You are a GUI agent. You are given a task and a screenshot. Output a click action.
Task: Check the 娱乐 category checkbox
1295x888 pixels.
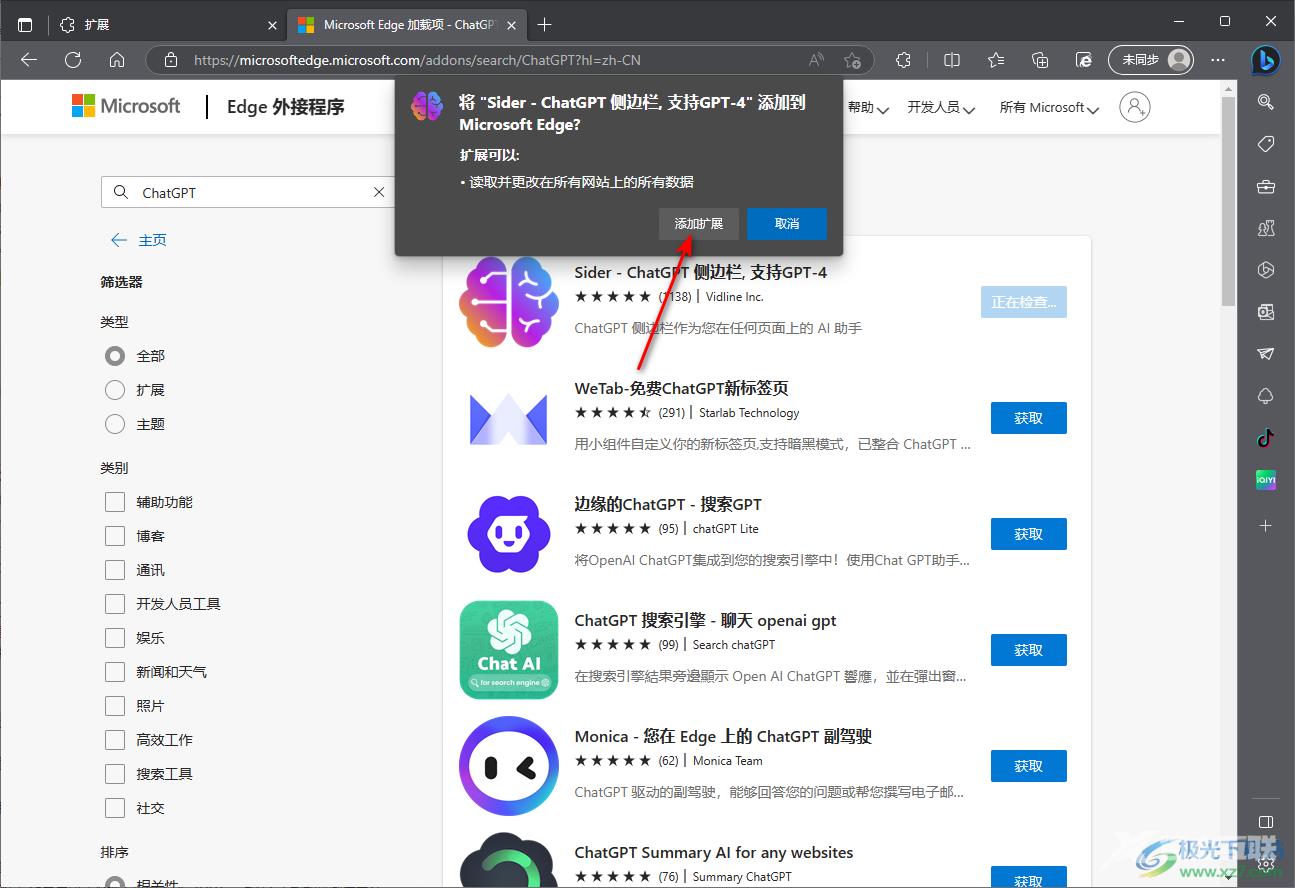[115, 638]
